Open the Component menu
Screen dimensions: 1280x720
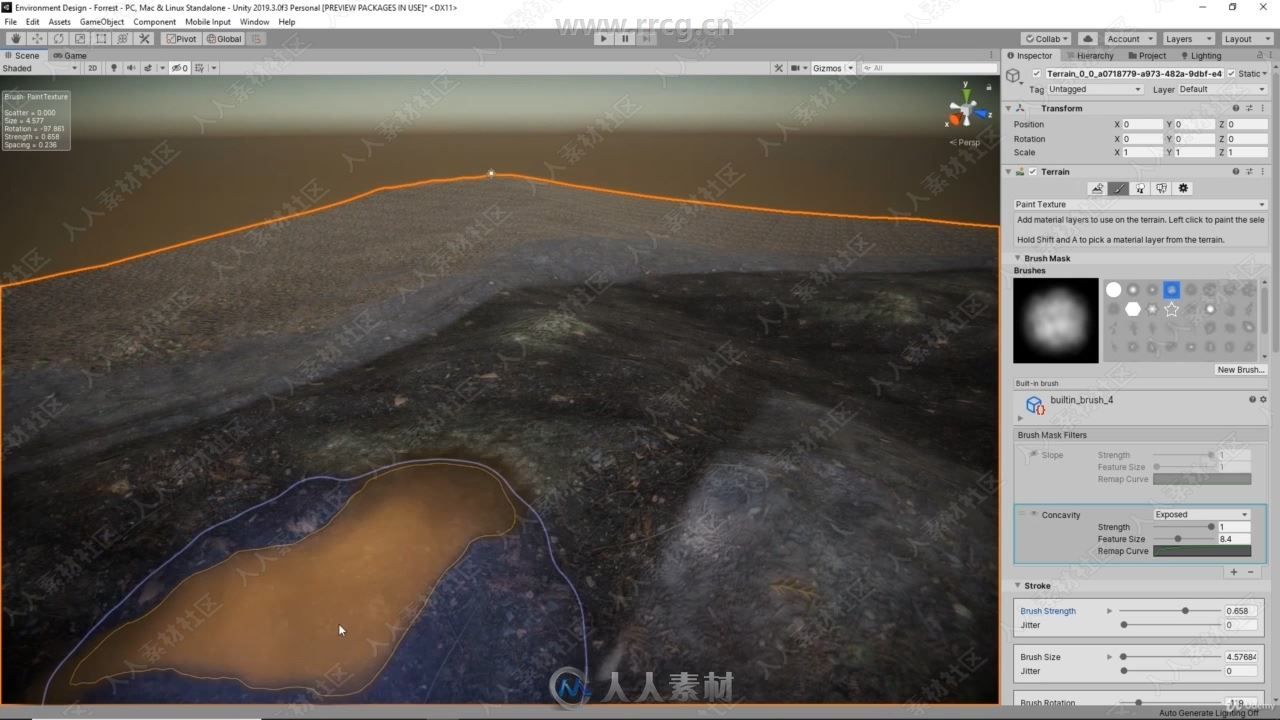[x=155, y=21]
